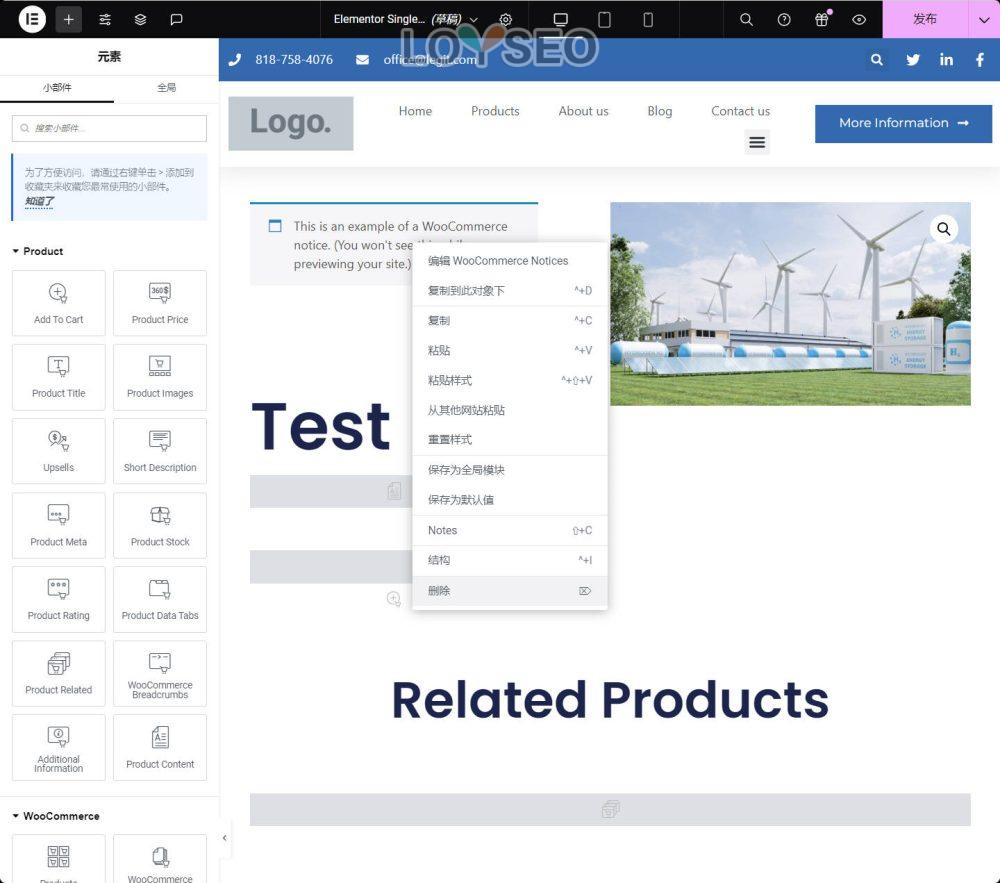Choose 复制到此对象下 in context menu
This screenshot has height=883, width=1000.
click(x=510, y=291)
